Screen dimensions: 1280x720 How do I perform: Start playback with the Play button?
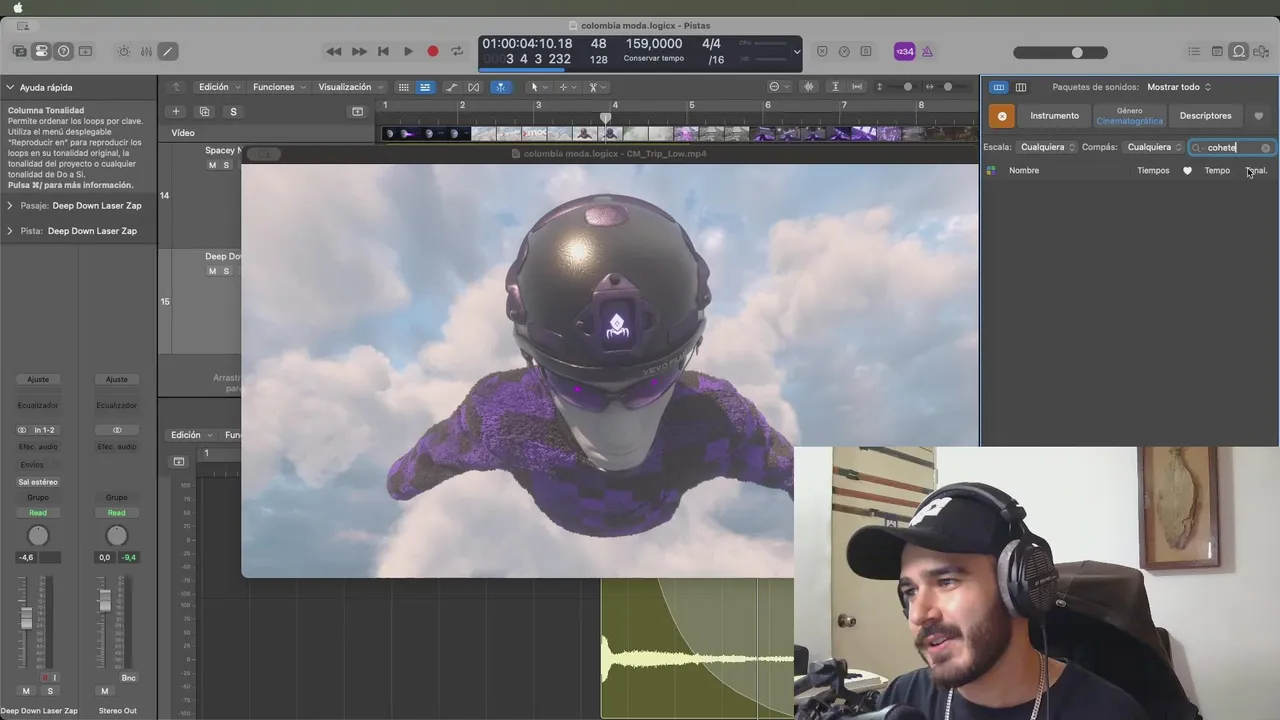coord(408,51)
